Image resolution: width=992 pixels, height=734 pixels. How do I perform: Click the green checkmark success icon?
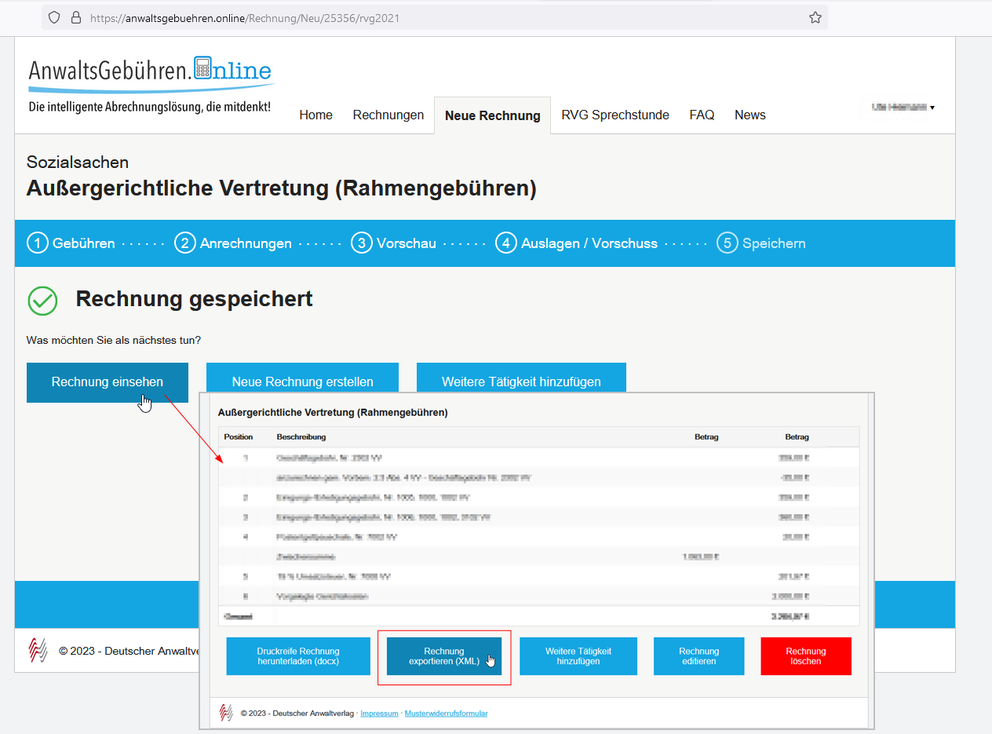pyautogui.click(x=40, y=302)
